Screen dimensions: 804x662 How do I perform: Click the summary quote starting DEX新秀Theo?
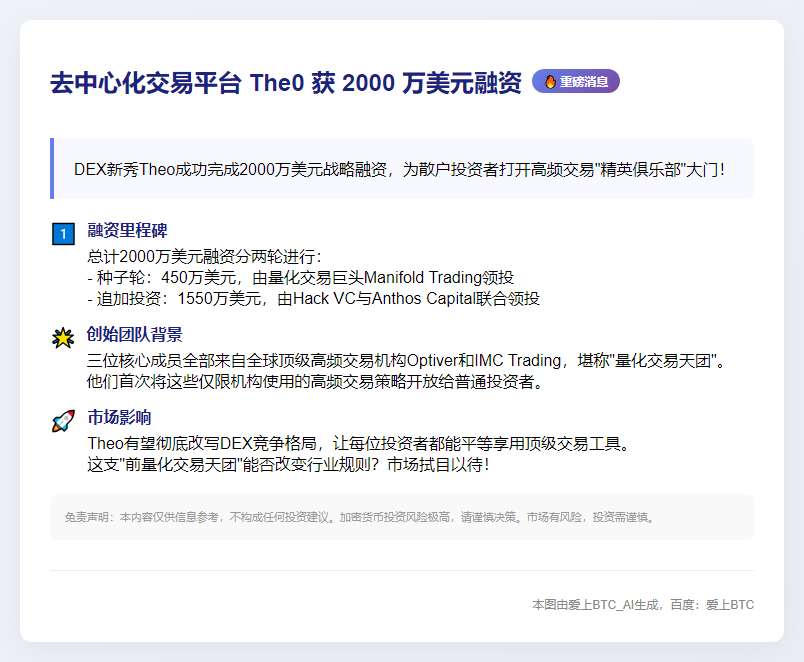[x=399, y=169]
